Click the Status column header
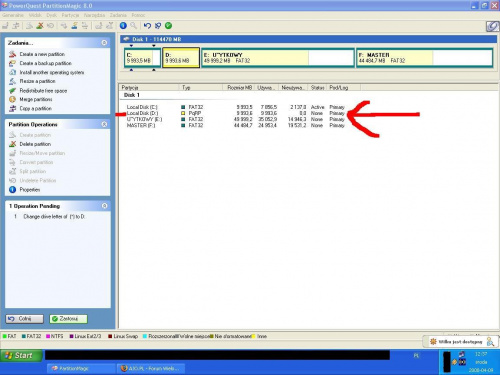500x375 pixels. click(x=317, y=87)
